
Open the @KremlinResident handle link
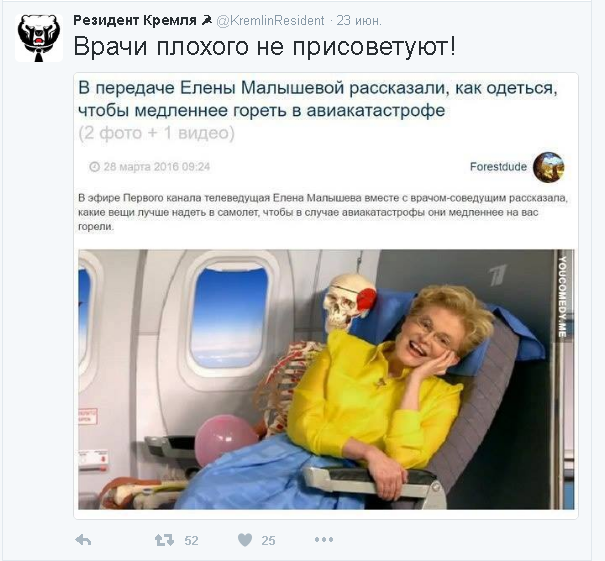pyautogui.click(x=270, y=20)
